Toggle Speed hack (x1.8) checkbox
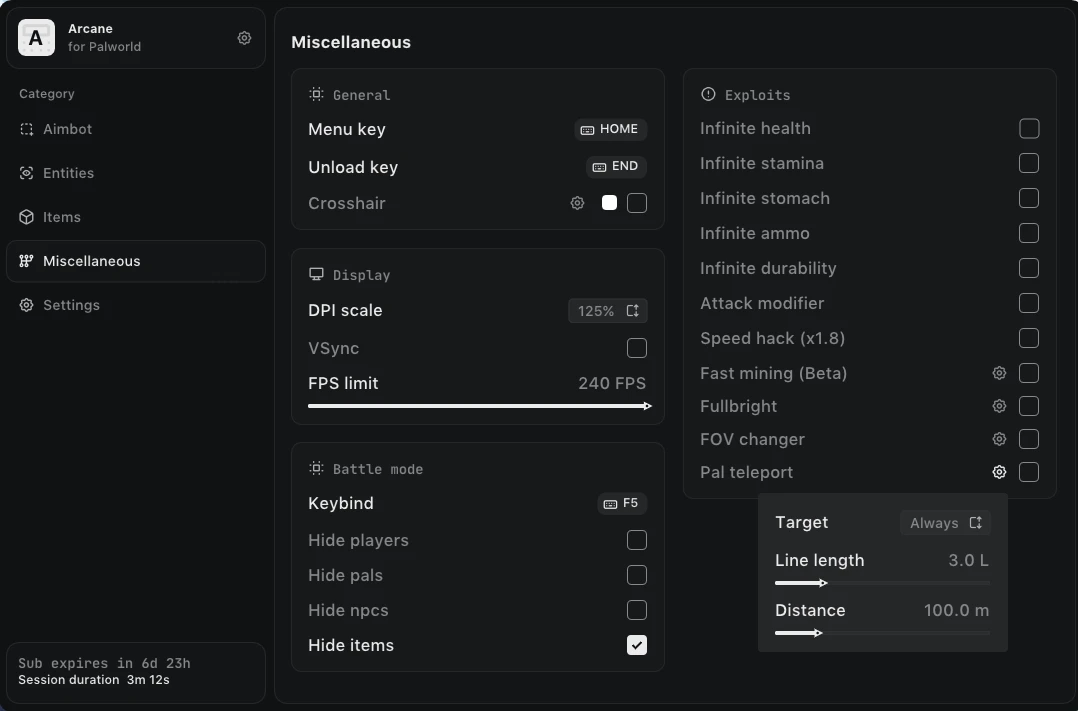The width and height of the screenshot is (1078, 711). click(1029, 338)
